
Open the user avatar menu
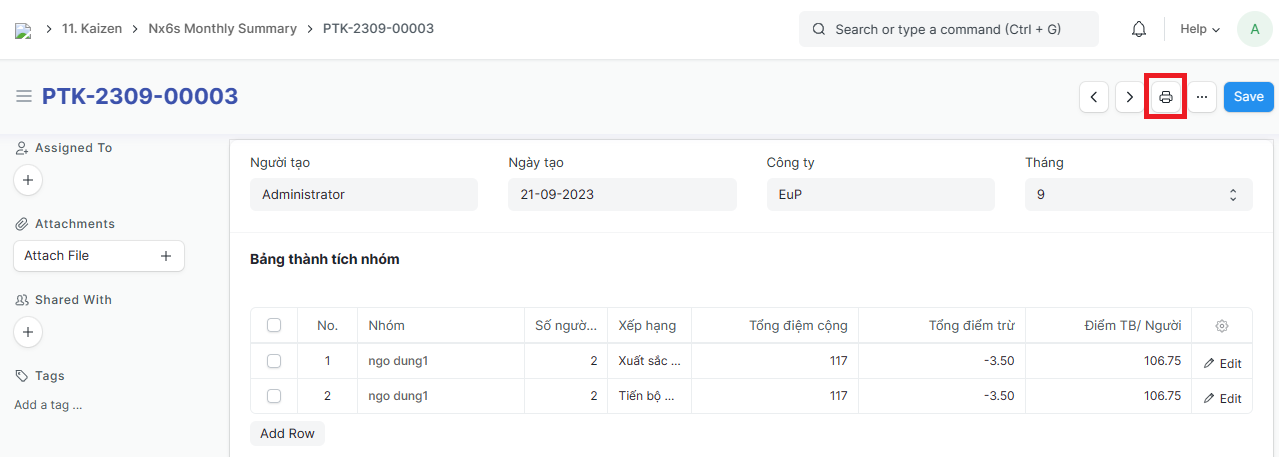tap(1254, 29)
